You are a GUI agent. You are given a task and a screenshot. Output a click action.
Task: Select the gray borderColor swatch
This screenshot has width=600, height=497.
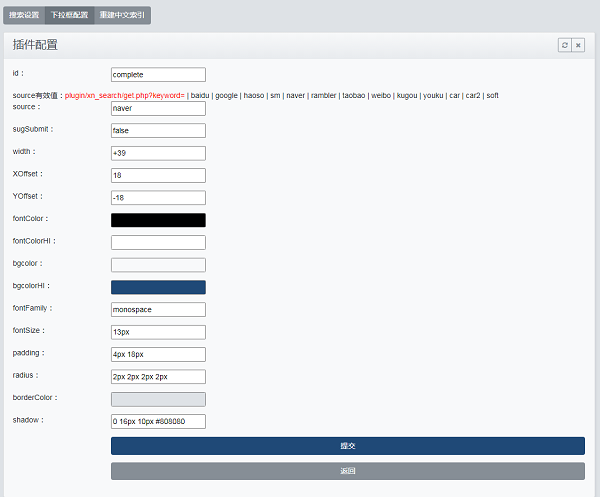[x=158, y=399]
